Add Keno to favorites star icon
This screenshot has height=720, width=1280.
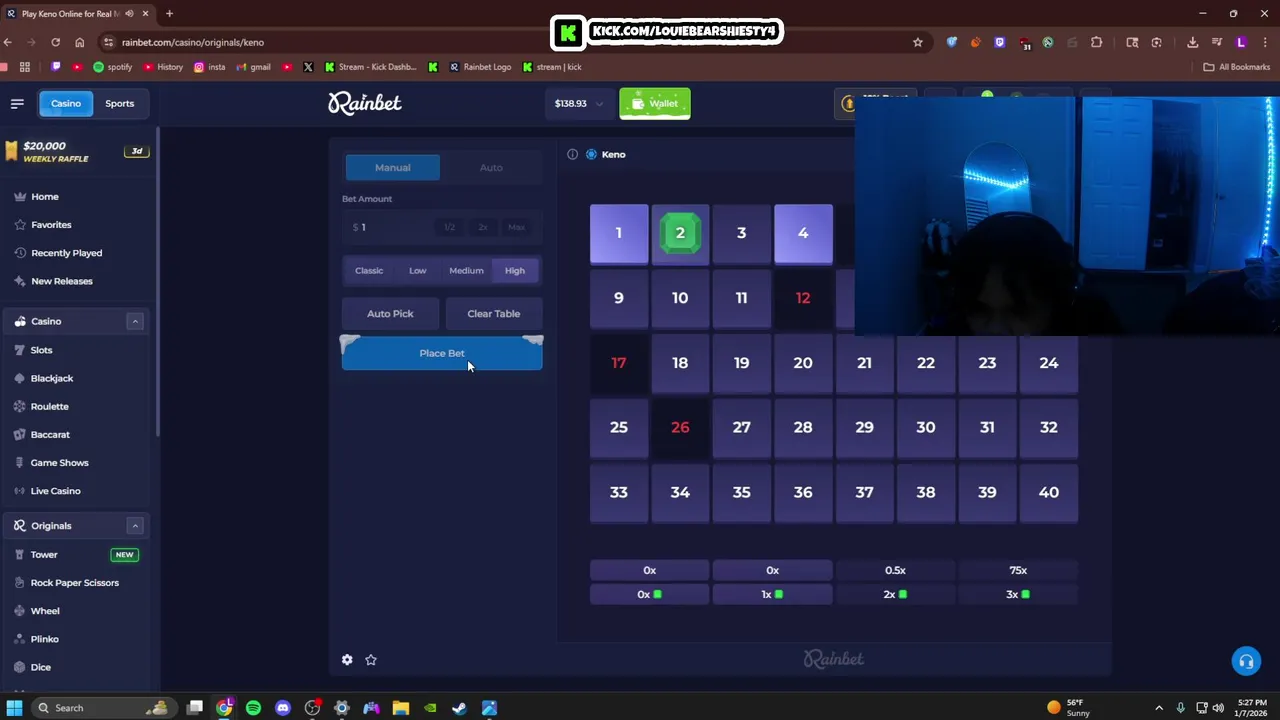(x=371, y=660)
